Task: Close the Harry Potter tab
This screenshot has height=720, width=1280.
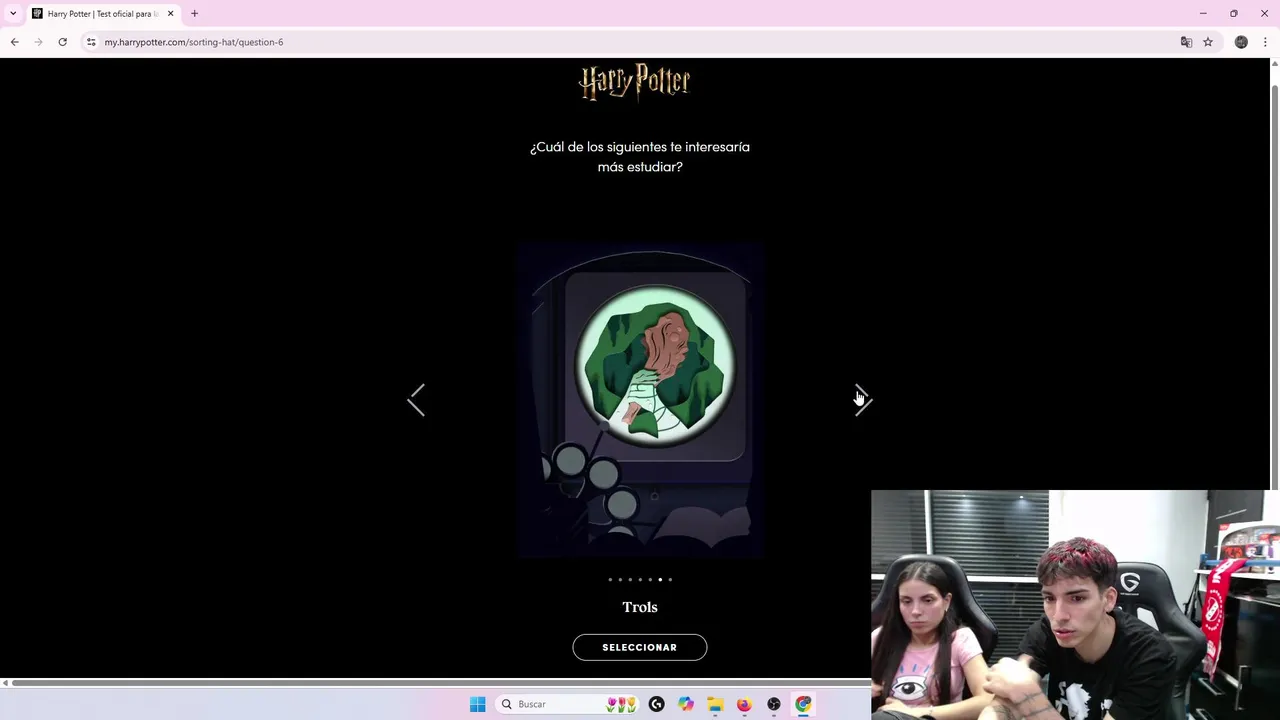Action: click(x=170, y=14)
